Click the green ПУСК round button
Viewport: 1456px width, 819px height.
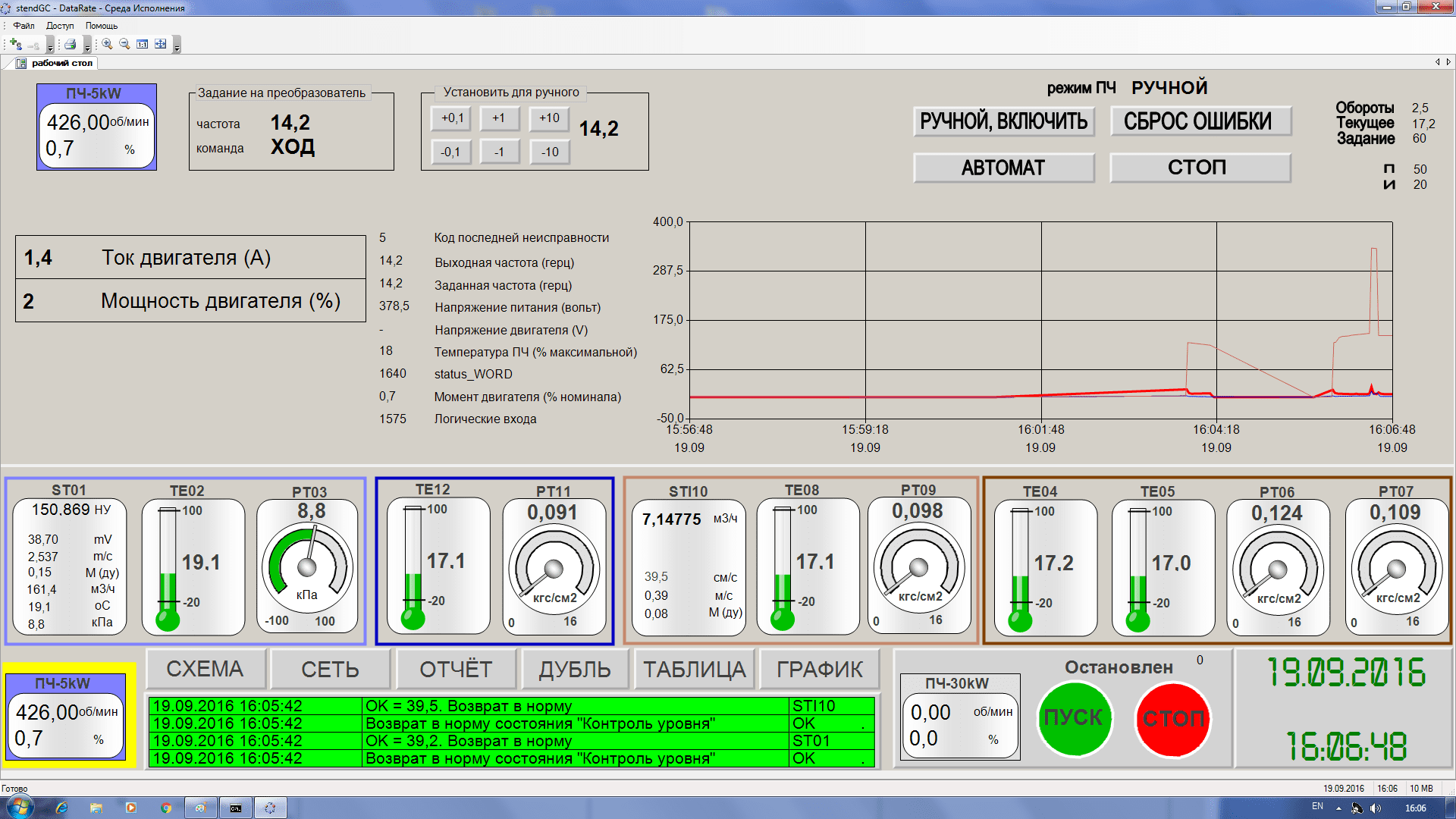click(1073, 717)
